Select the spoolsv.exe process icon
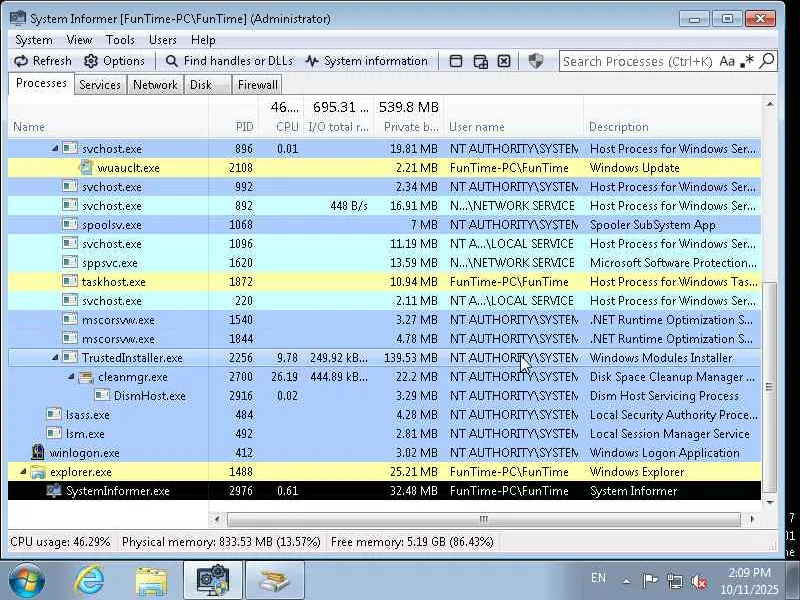The width and height of the screenshot is (800, 600). coord(70,224)
